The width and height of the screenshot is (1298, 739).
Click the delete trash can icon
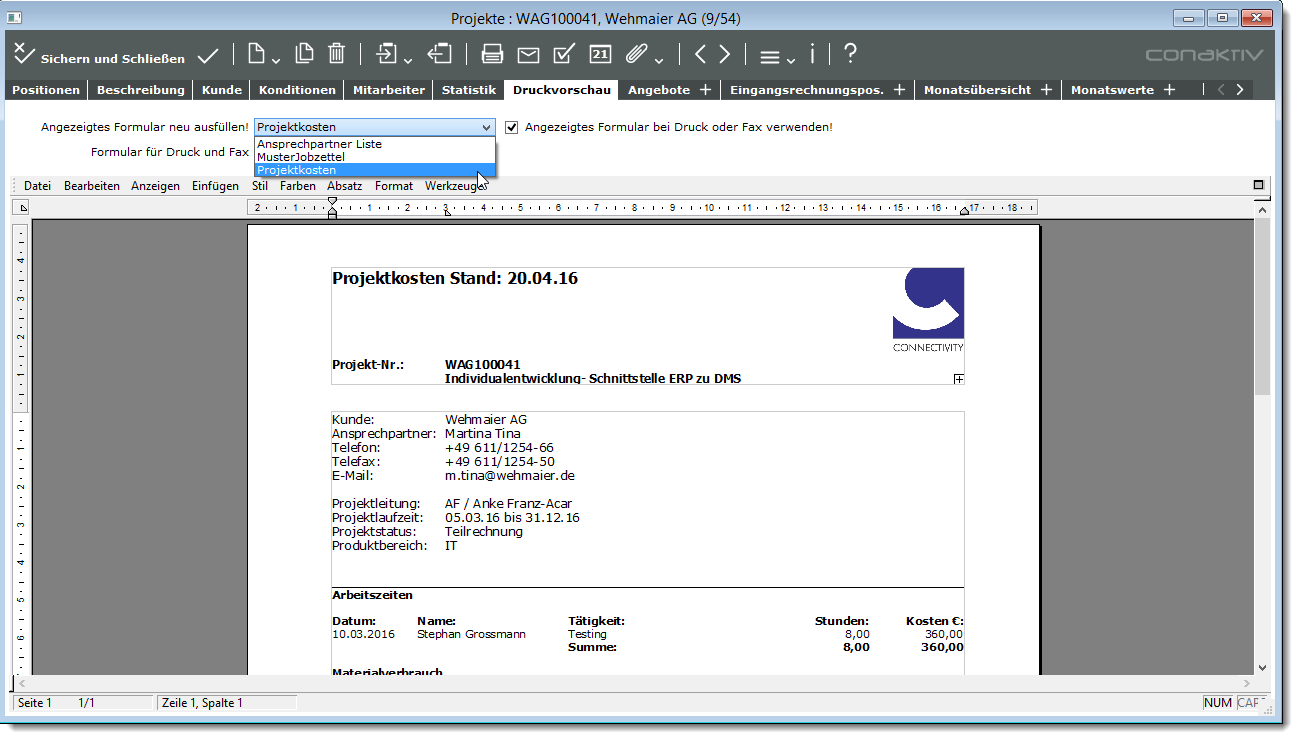tap(337, 54)
